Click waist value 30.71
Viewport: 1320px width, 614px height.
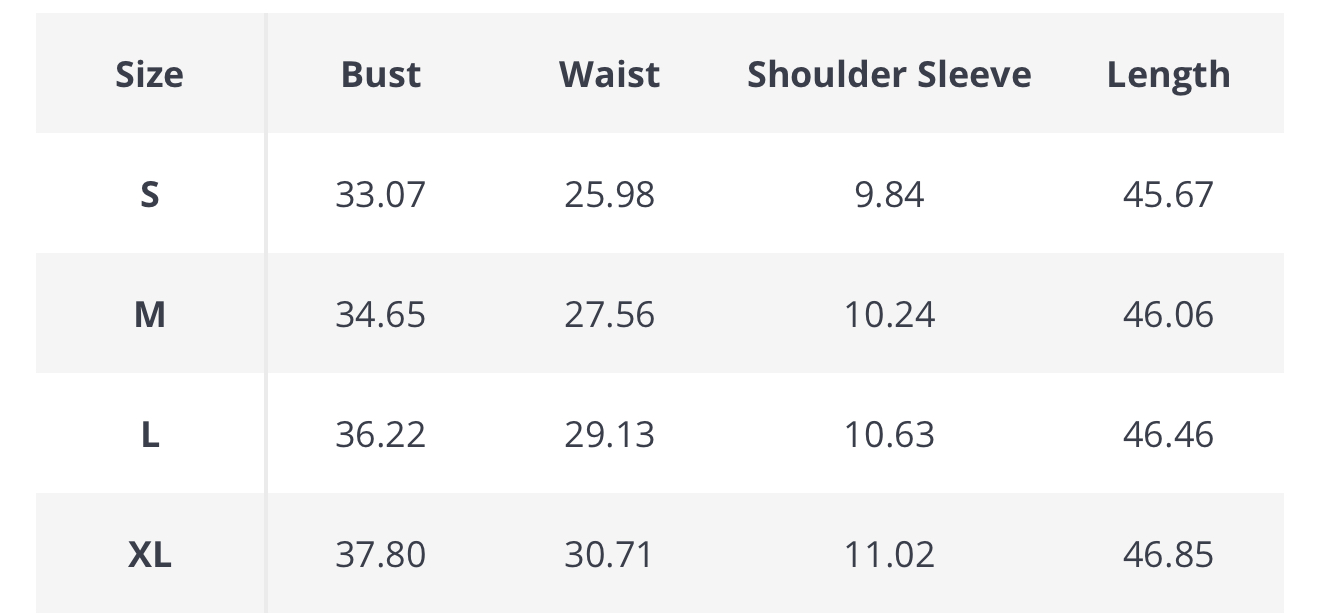tap(609, 554)
